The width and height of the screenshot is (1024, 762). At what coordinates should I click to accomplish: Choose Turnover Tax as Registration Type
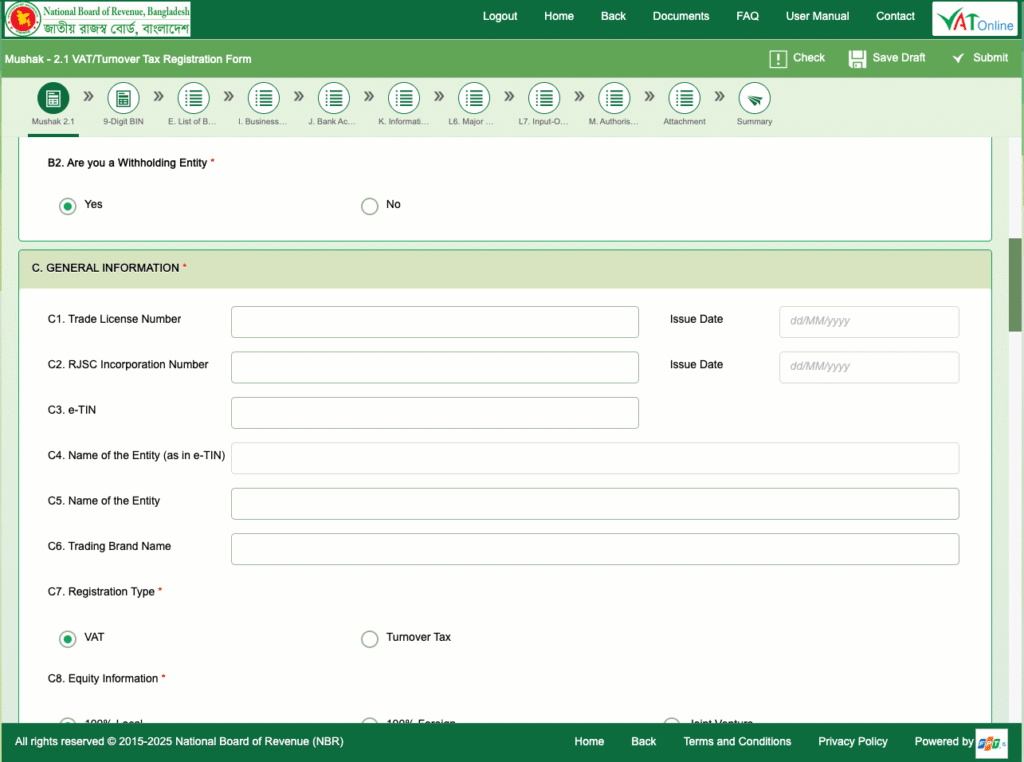tap(370, 639)
